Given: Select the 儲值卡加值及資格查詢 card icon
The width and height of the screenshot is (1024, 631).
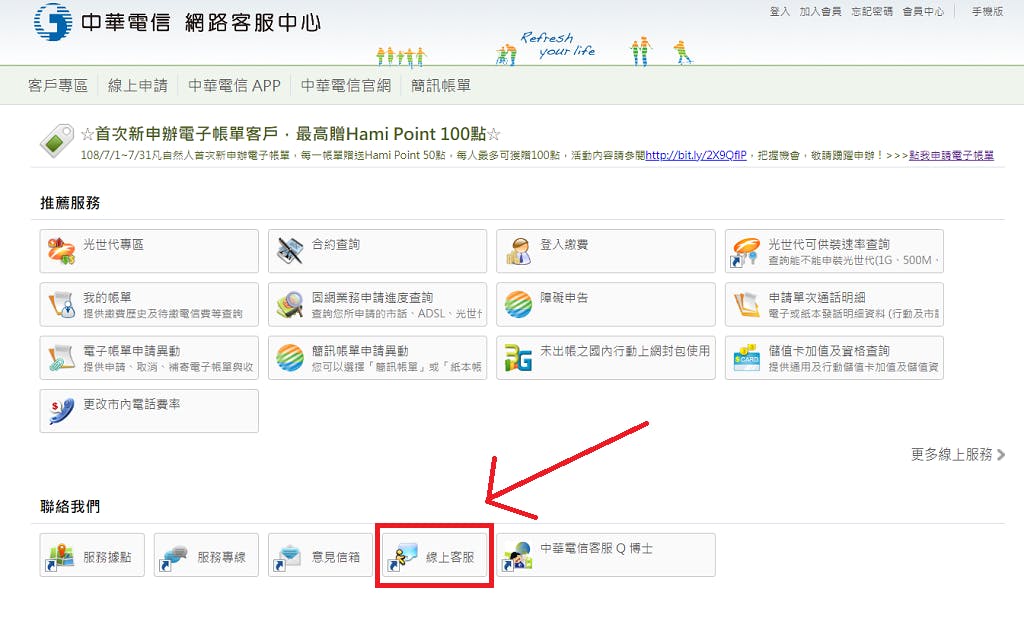Looking at the screenshot, I should (x=747, y=358).
